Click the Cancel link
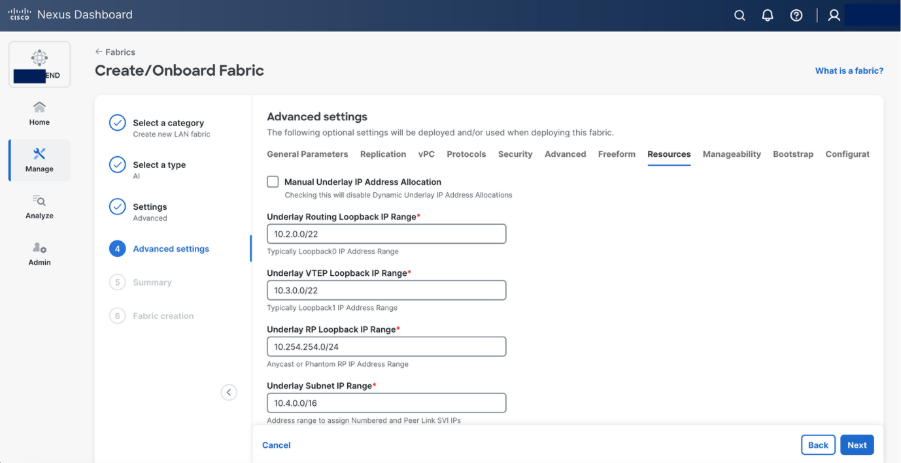The width and height of the screenshot is (901, 463). click(x=276, y=445)
